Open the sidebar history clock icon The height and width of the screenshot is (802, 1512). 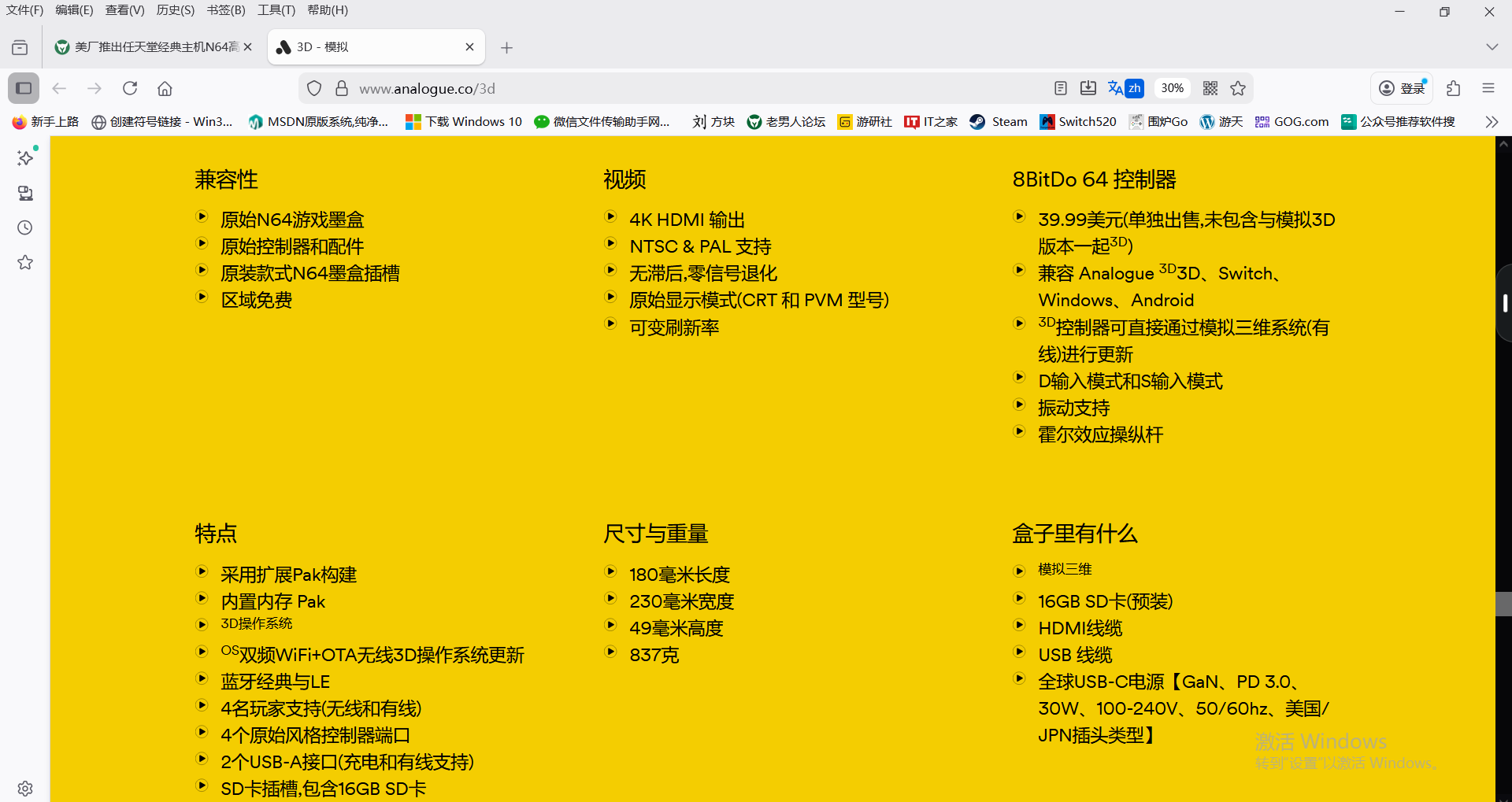[x=25, y=227]
